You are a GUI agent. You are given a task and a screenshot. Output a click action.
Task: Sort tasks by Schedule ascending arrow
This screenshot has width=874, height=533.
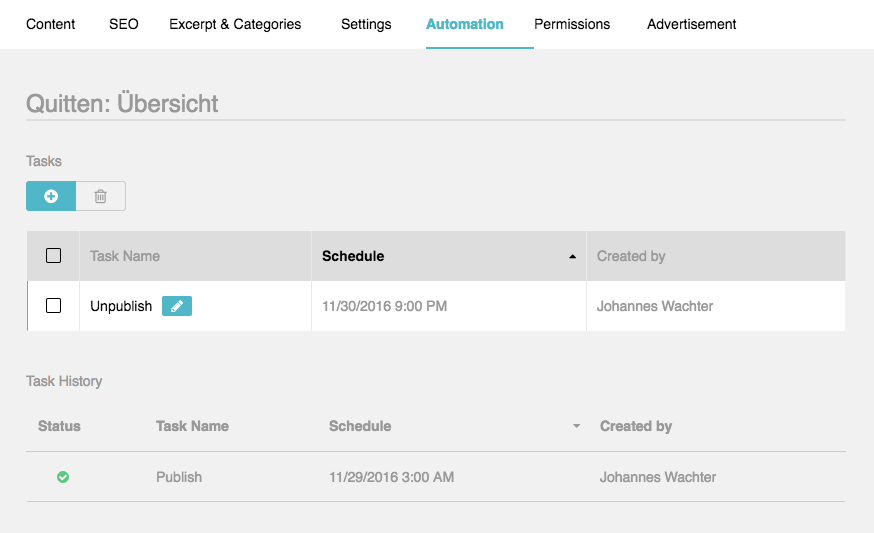(572, 256)
